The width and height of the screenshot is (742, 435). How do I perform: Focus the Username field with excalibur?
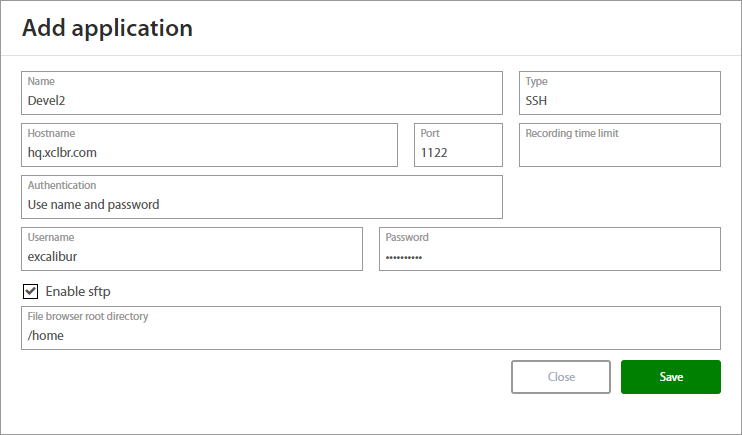click(x=191, y=256)
